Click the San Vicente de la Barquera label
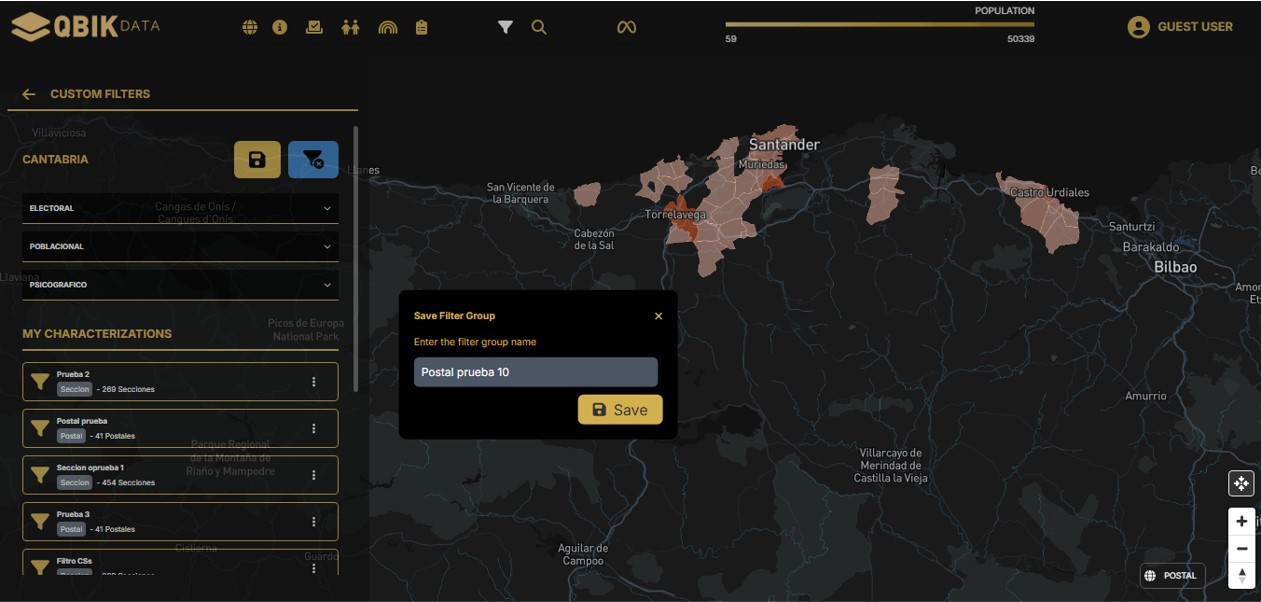This screenshot has width=1261, height=602. tap(520, 193)
